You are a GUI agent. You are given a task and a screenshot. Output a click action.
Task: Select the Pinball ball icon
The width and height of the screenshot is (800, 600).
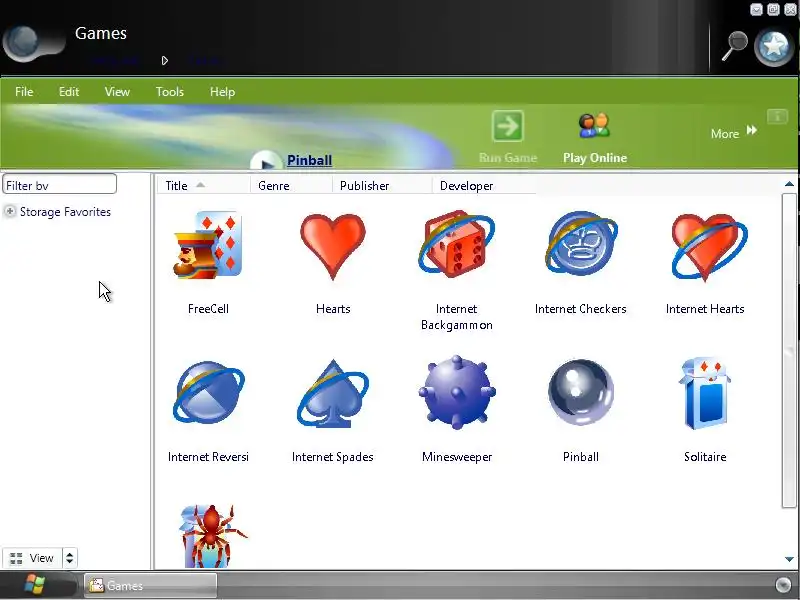tap(581, 392)
